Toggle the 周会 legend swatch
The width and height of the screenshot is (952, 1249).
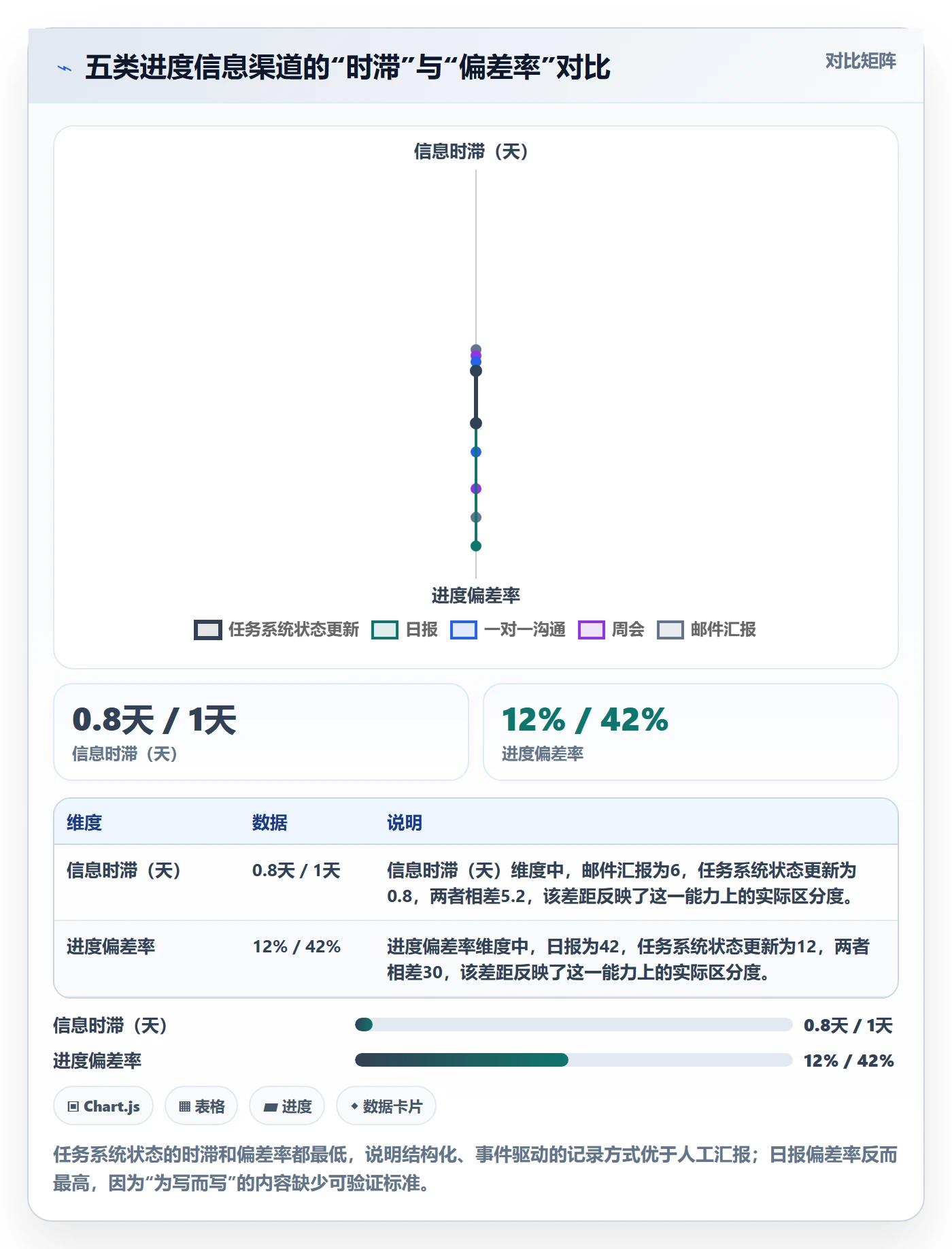click(591, 630)
